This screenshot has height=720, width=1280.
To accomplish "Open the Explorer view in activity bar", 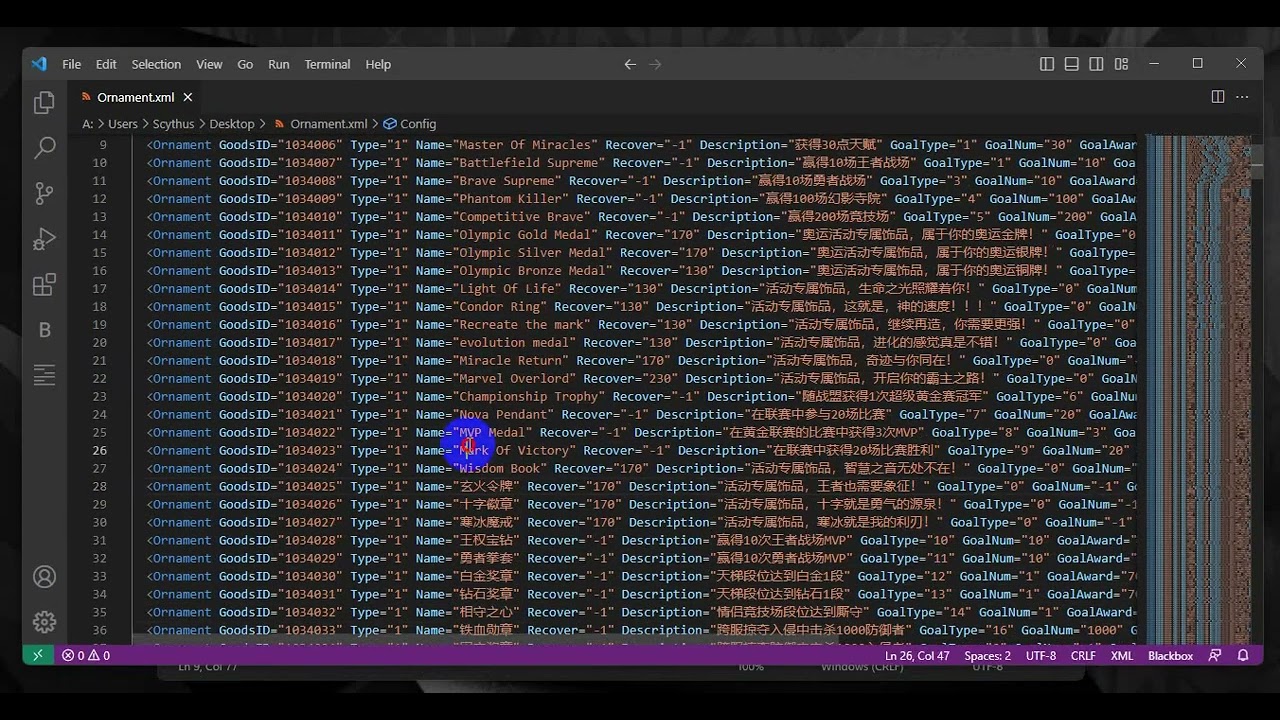I will pos(44,102).
